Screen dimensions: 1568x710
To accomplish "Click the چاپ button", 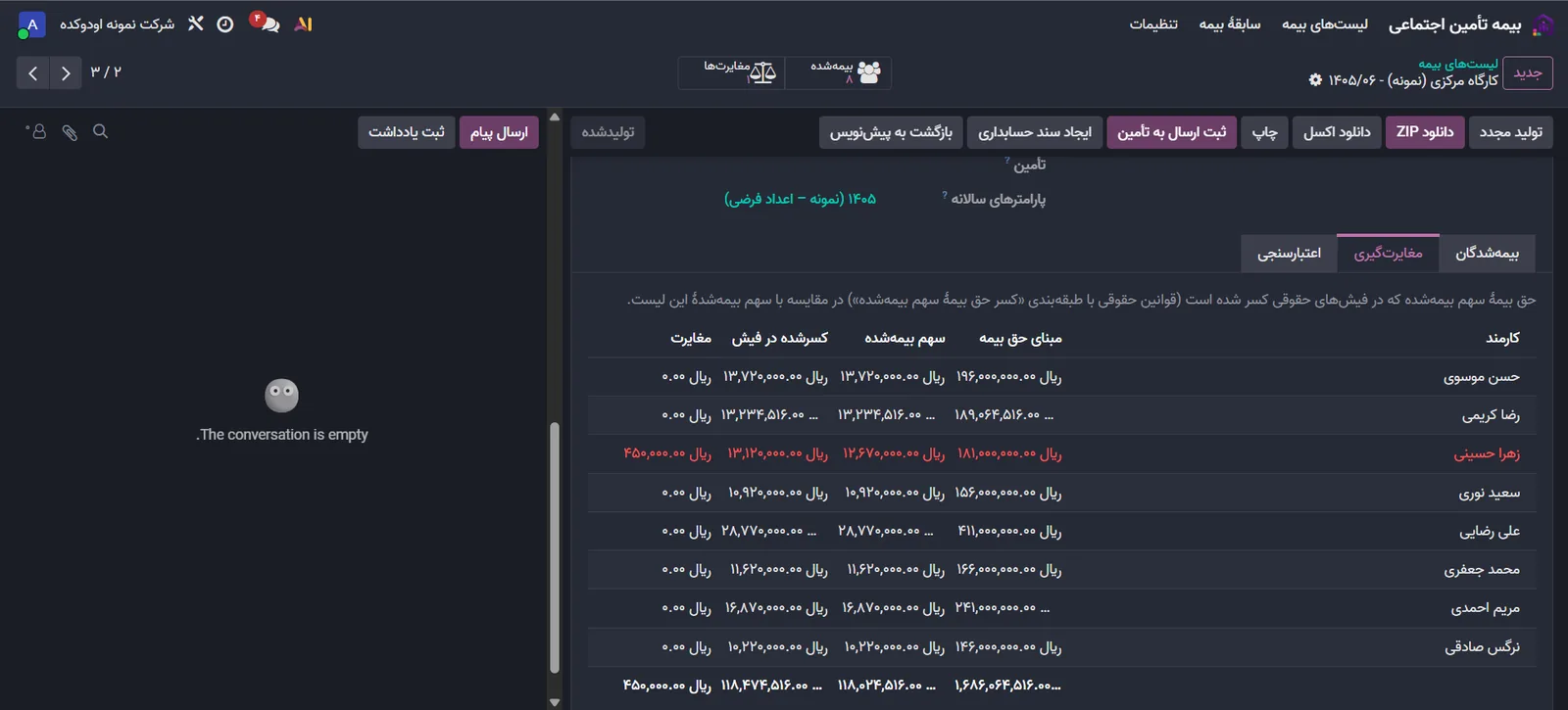I will pyautogui.click(x=1264, y=132).
